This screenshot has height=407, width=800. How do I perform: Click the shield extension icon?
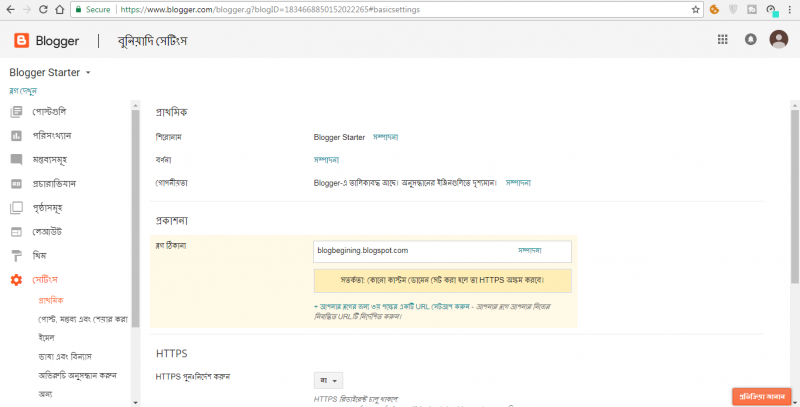pyautogui.click(x=733, y=9)
